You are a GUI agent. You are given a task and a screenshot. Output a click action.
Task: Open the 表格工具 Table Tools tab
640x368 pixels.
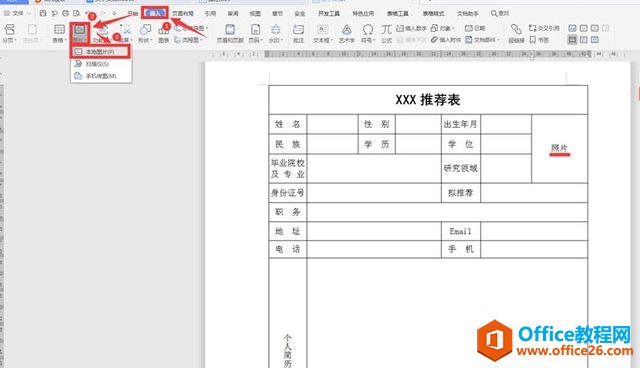(x=398, y=13)
